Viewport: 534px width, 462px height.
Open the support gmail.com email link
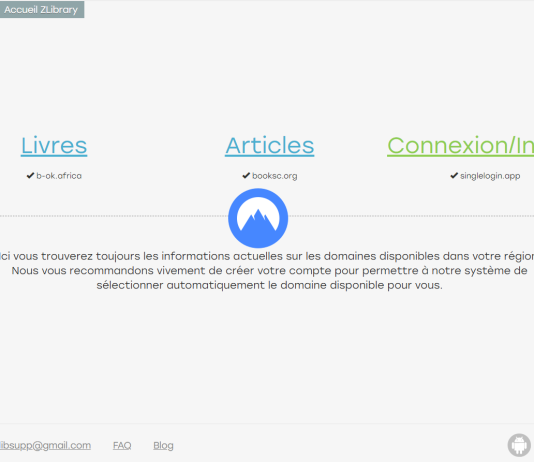click(x=45, y=445)
